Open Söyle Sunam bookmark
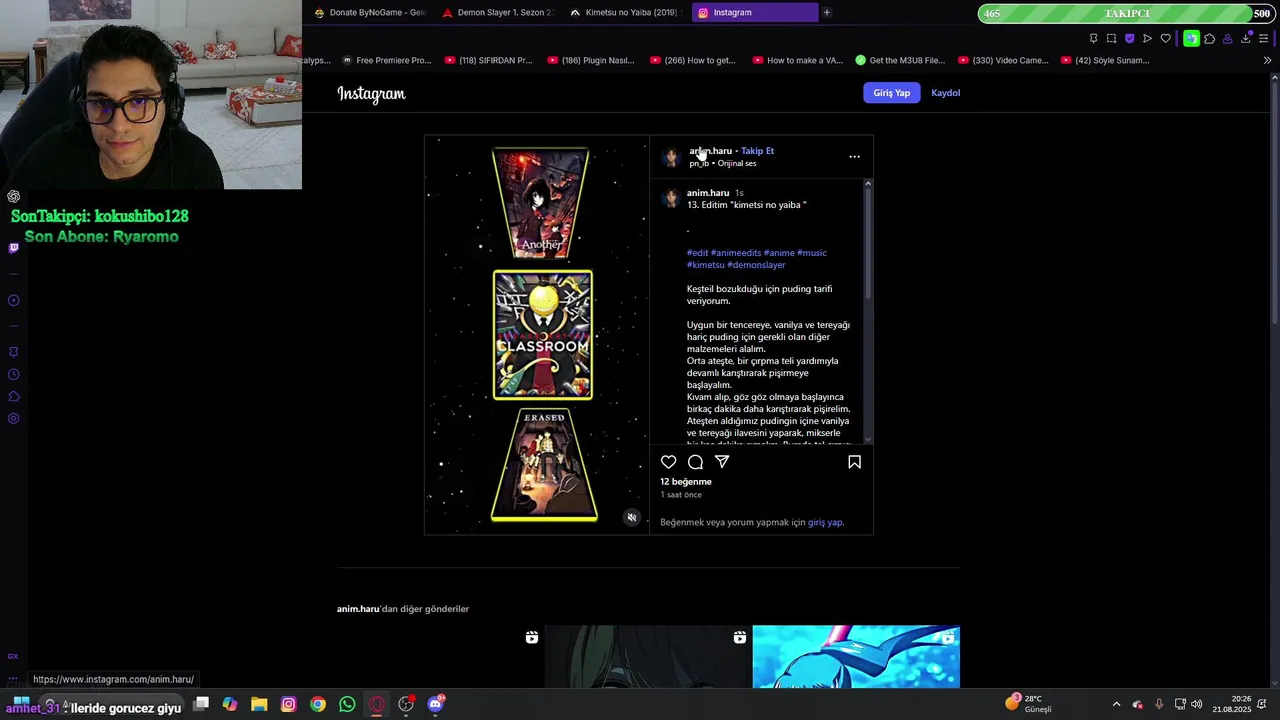Image resolution: width=1280 pixels, height=720 pixels. (1105, 60)
